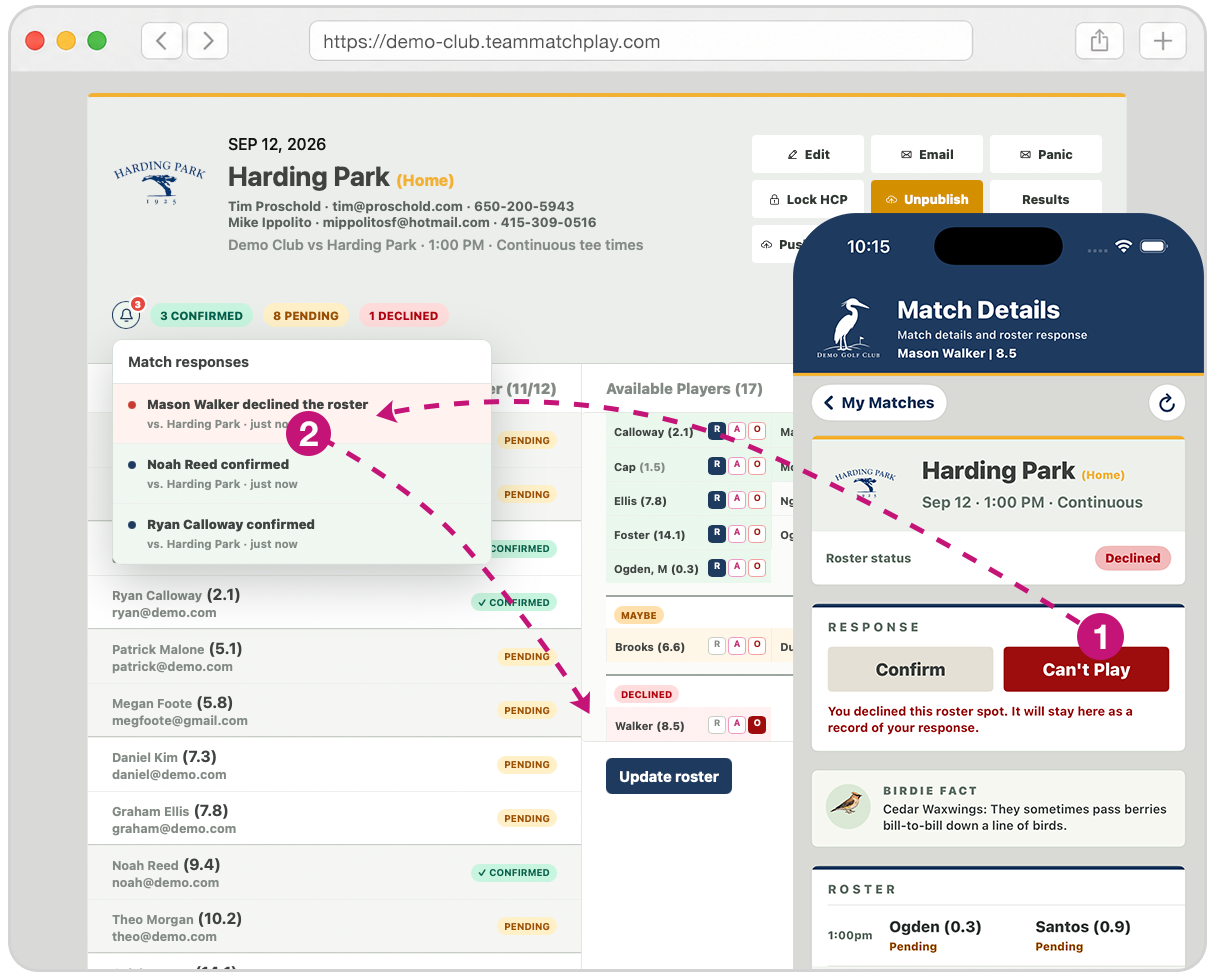Click the Lock HCP button

808,199
